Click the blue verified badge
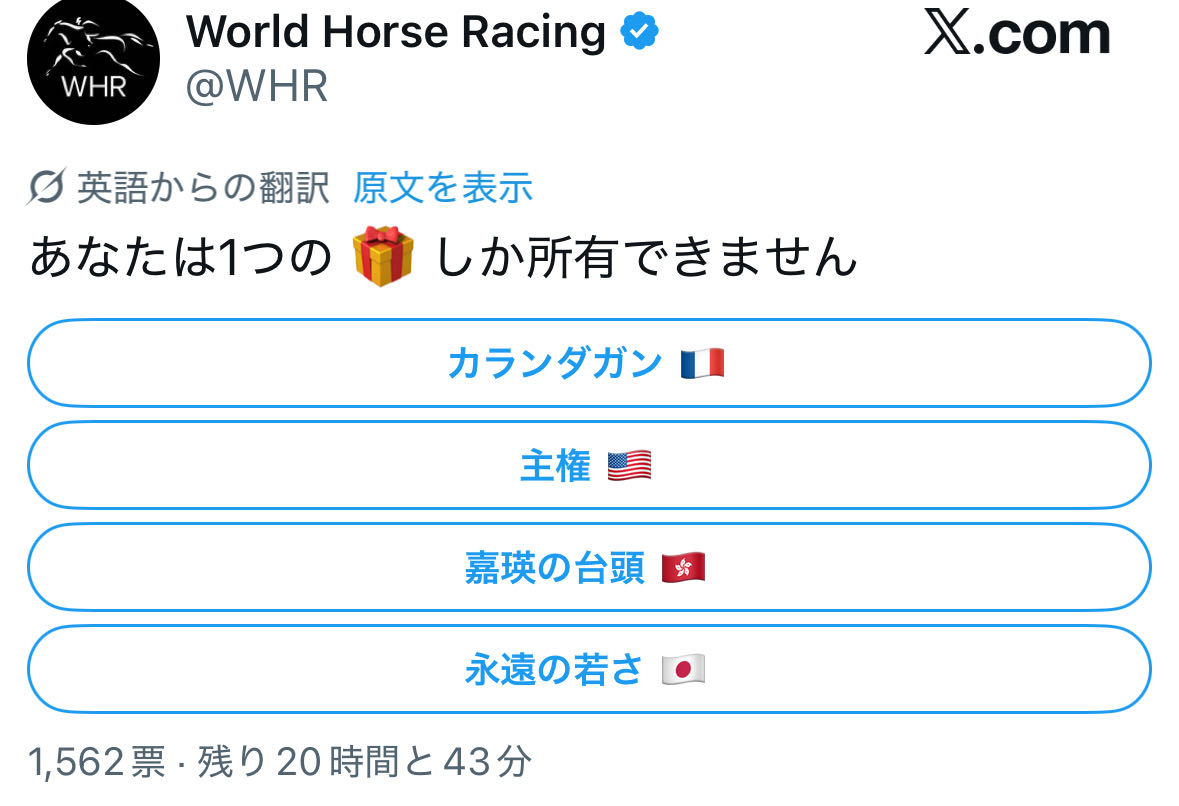1179x806 pixels. click(x=639, y=33)
